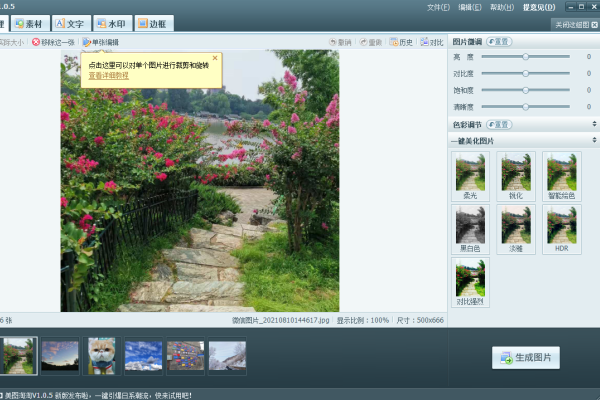Select the flower path thumbnail in filmstrip
Viewport: 600px width, 400px height.
tap(18, 356)
